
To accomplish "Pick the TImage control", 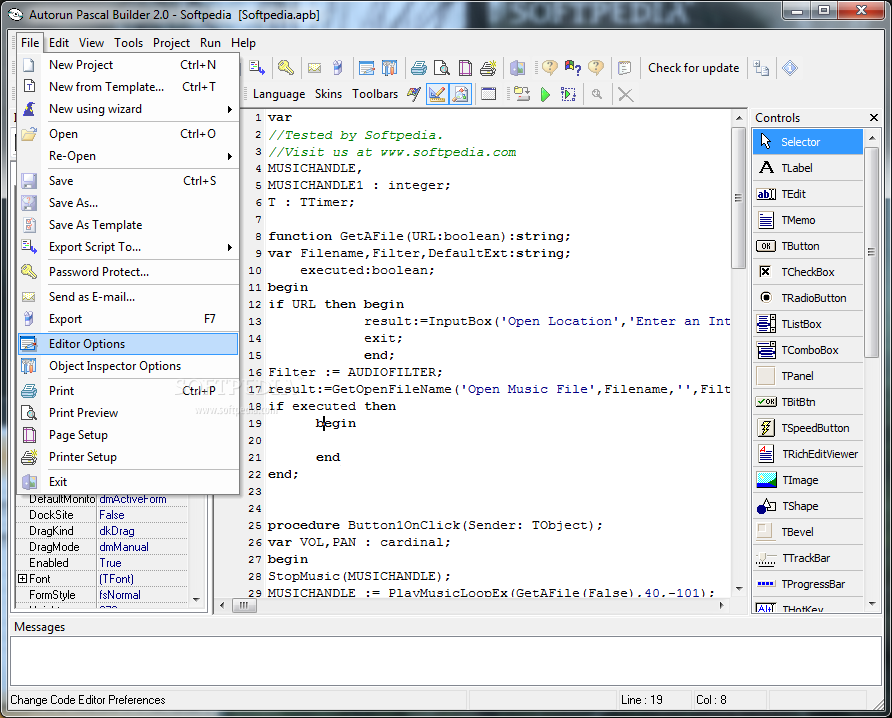I will click(808, 480).
